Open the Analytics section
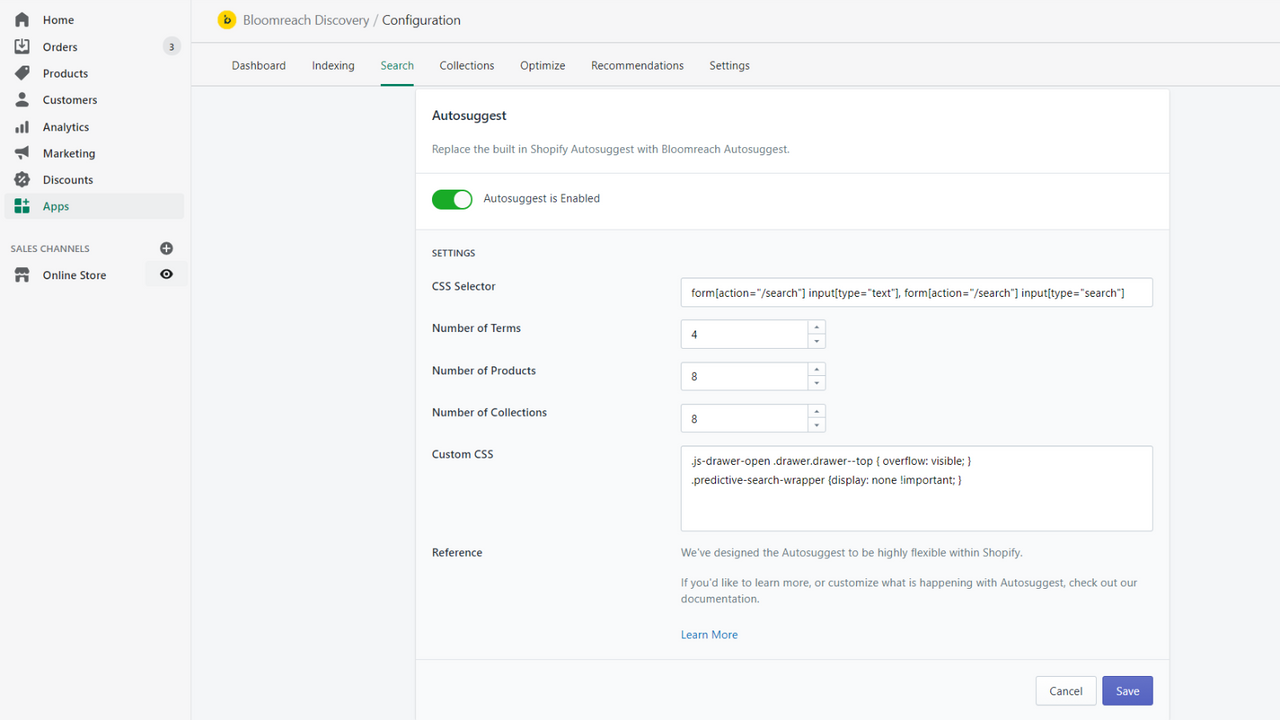The width and height of the screenshot is (1280, 720). pos(21,126)
